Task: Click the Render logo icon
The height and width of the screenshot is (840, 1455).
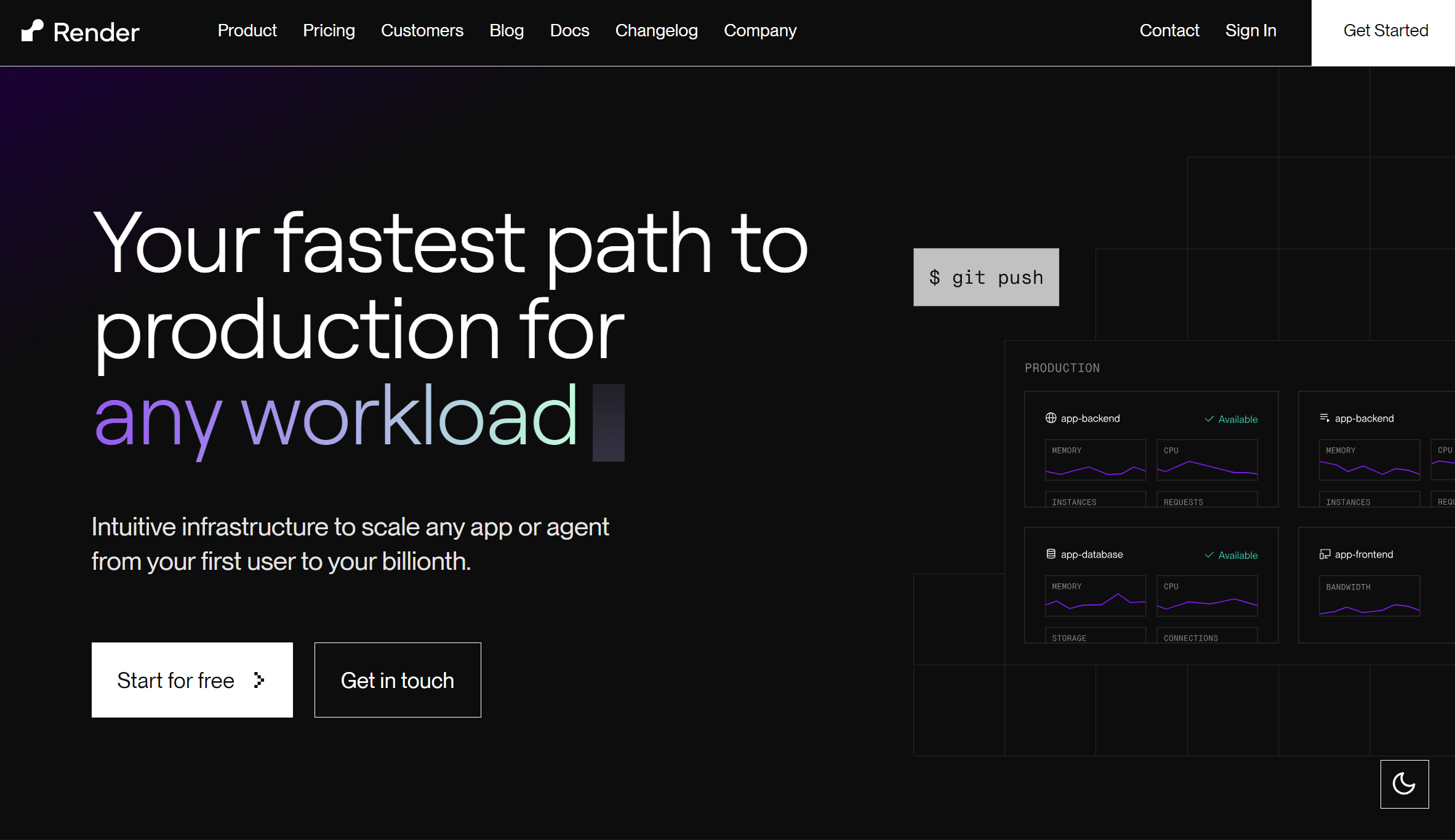Action: (x=32, y=31)
